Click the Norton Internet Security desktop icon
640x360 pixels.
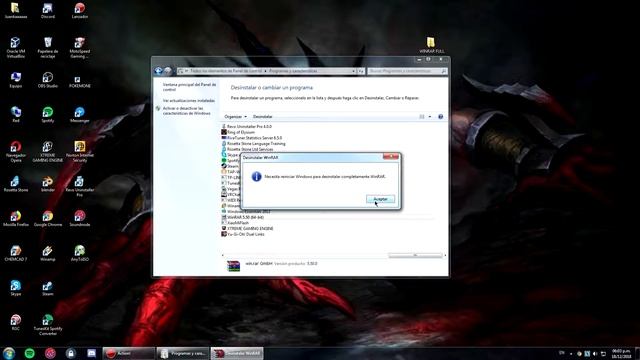[x=80, y=151]
